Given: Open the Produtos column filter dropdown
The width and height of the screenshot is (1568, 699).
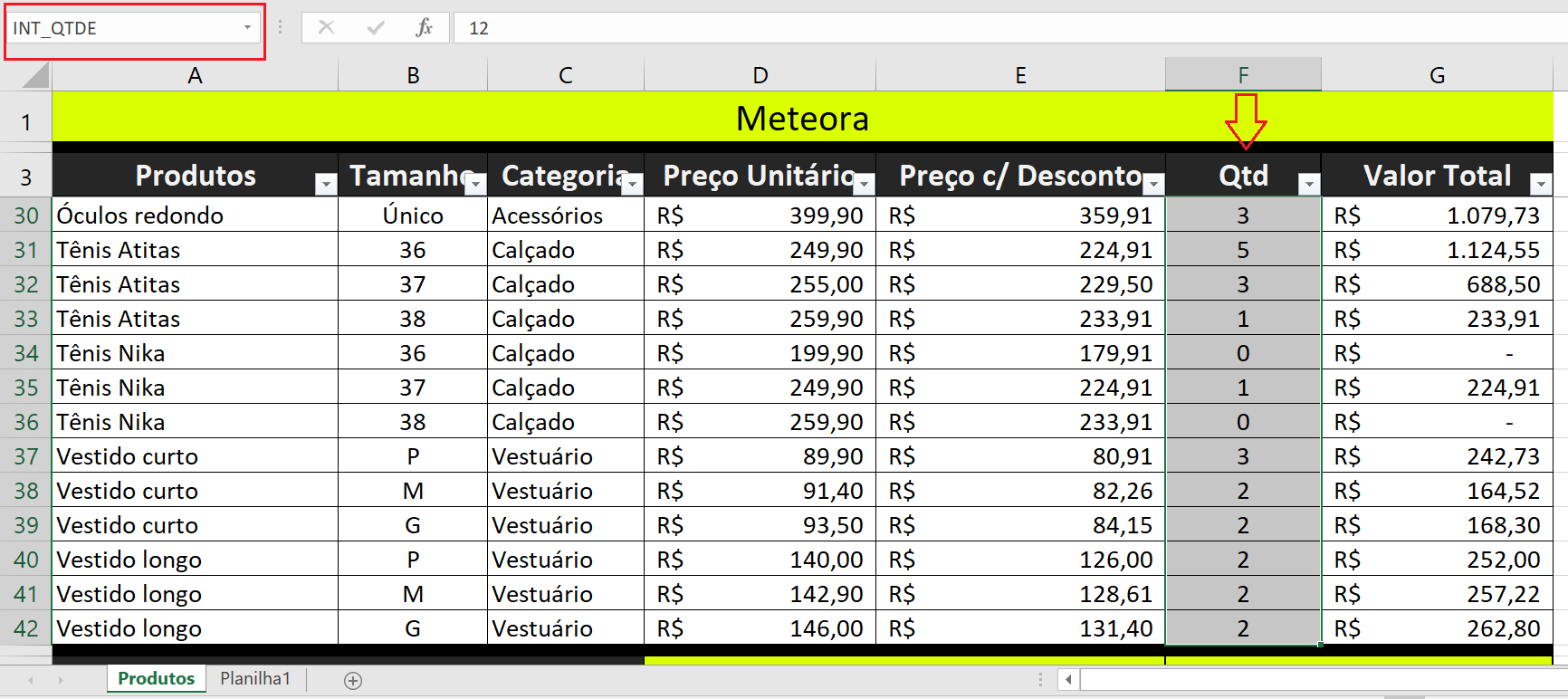Looking at the screenshot, I should click(x=325, y=185).
